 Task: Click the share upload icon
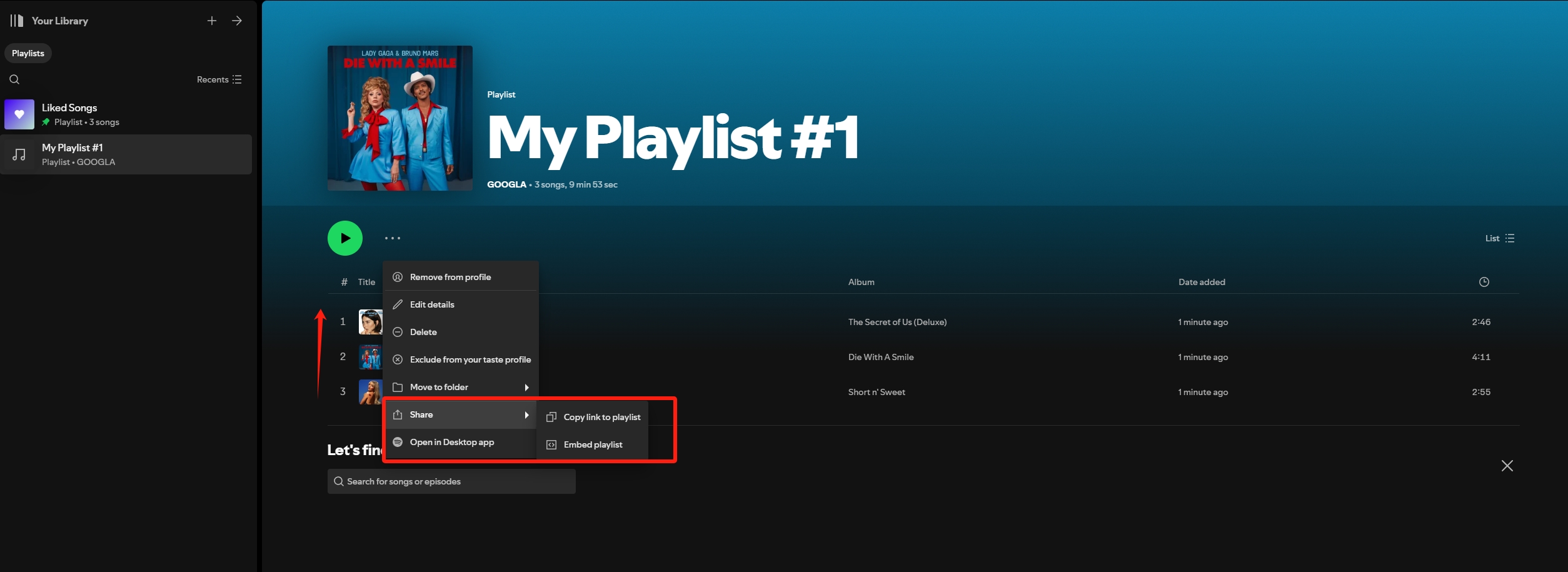[x=398, y=414]
